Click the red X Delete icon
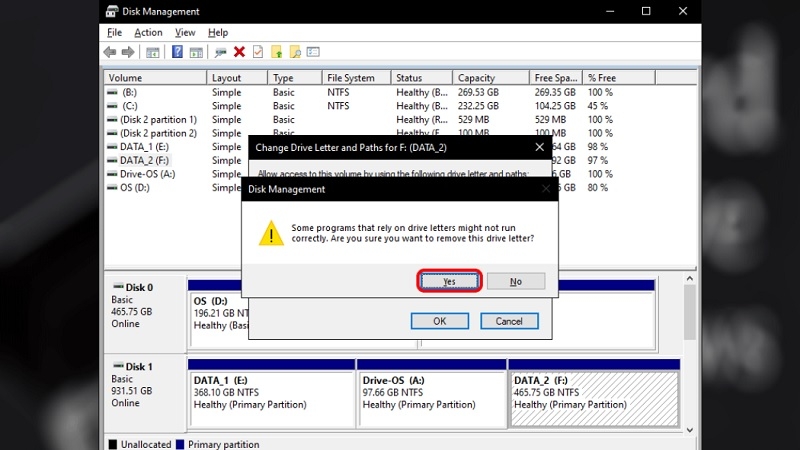This screenshot has width=800, height=450. coord(239,52)
